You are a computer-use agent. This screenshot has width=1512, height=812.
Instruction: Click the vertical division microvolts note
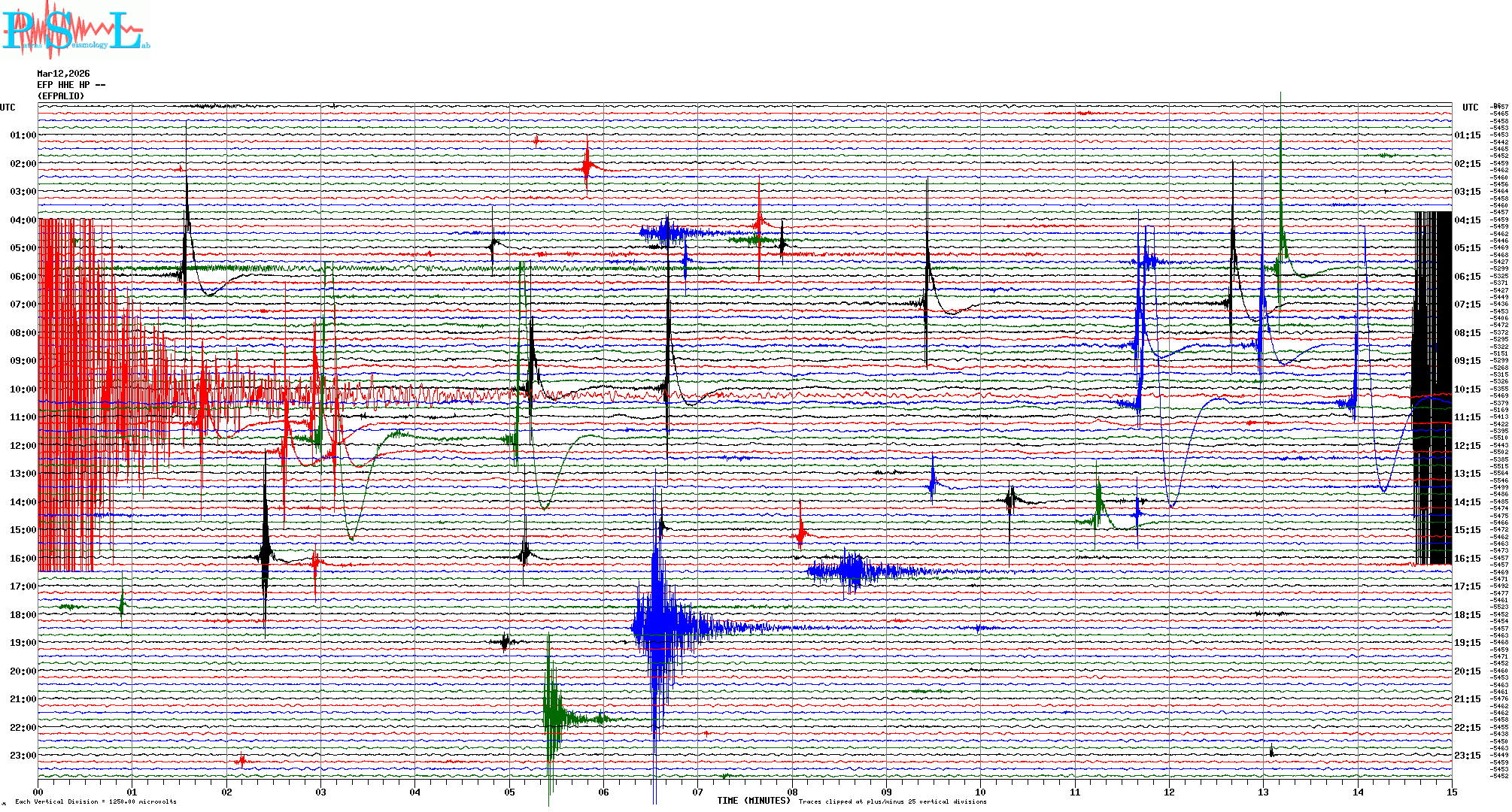pyautogui.click(x=96, y=801)
